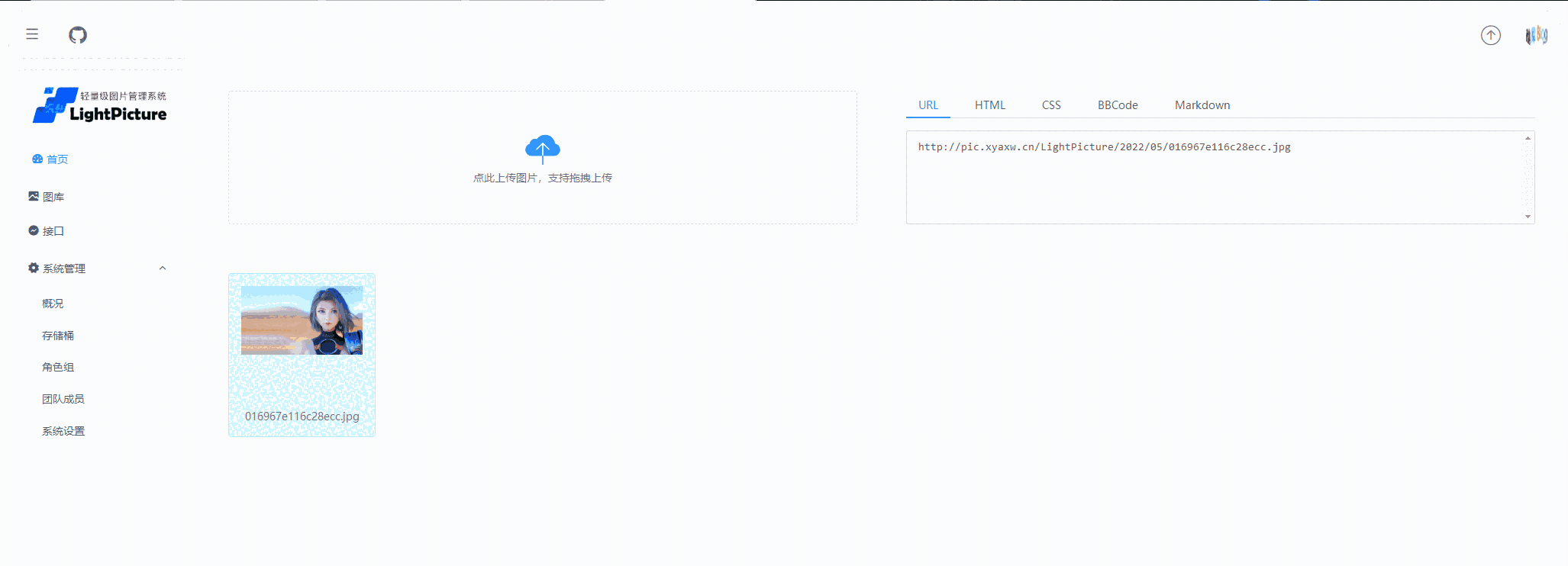This screenshot has height=566, width=1568.
Task: Toggle the hamburger sidebar menu icon
Action: (x=32, y=34)
